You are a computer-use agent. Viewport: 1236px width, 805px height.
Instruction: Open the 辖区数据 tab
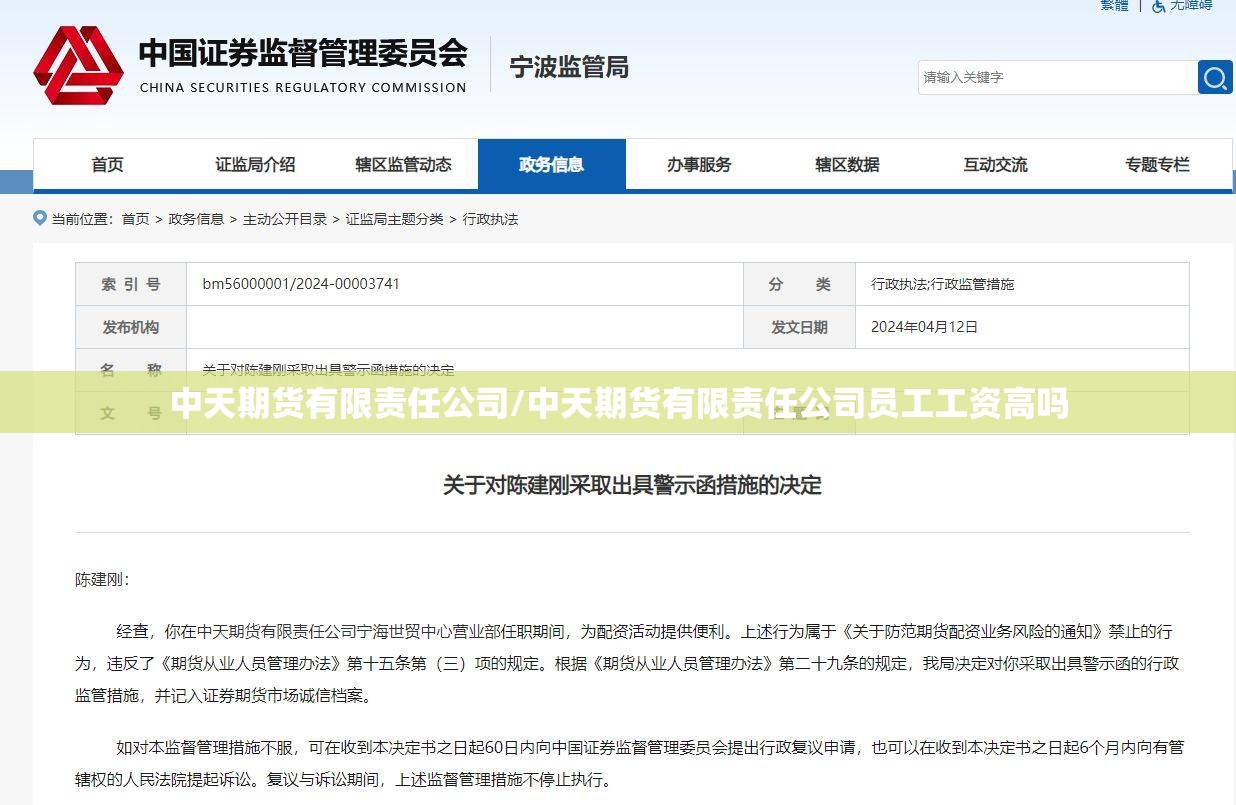coord(847,164)
